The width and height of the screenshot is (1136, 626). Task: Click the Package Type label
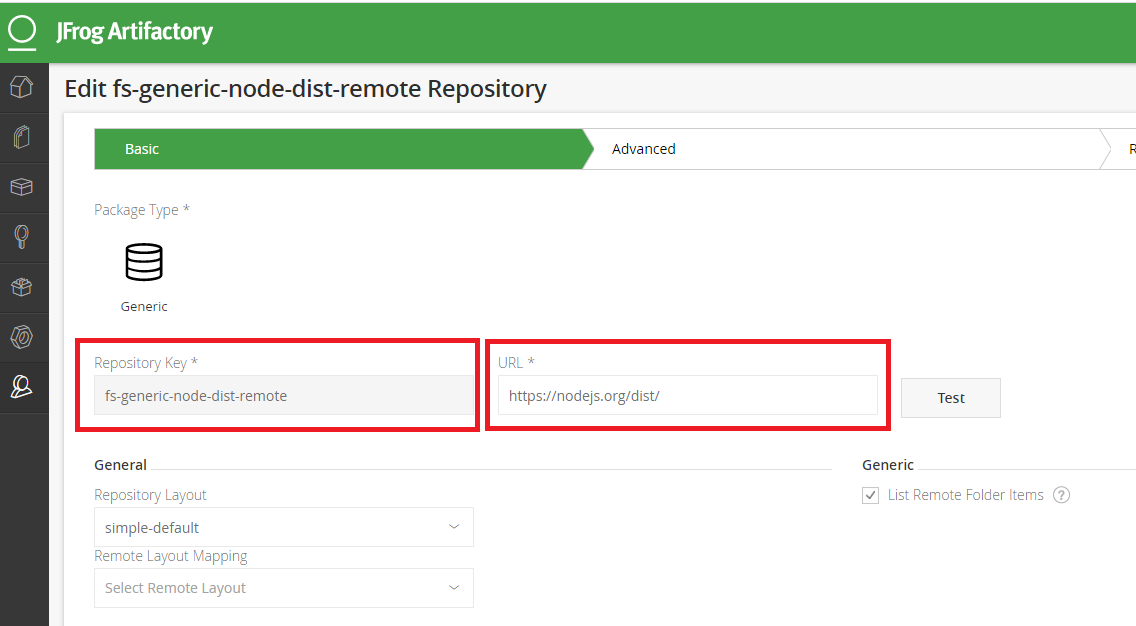pyautogui.click(x=142, y=210)
